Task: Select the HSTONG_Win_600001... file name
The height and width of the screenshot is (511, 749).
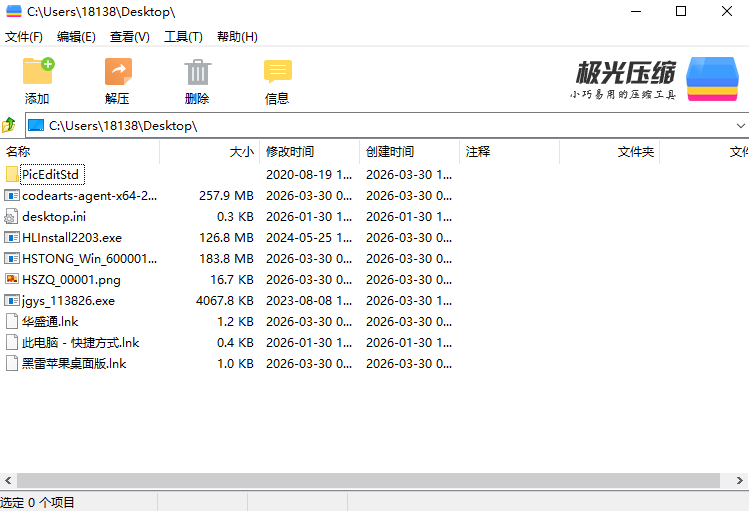Action: point(89,258)
